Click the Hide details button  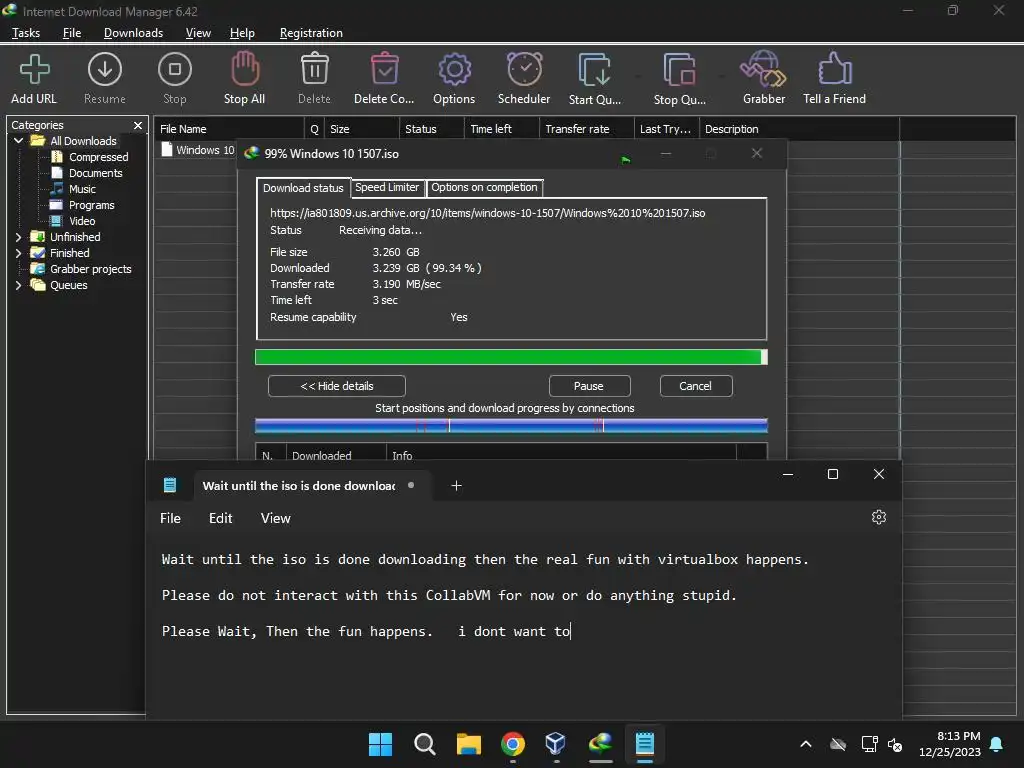(336, 386)
